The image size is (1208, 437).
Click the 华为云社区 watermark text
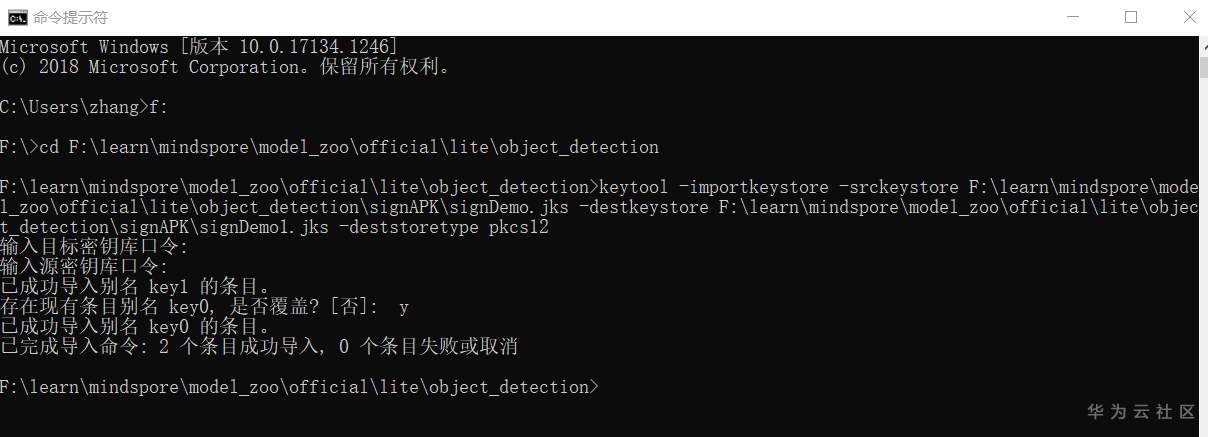(x=1140, y=411)
